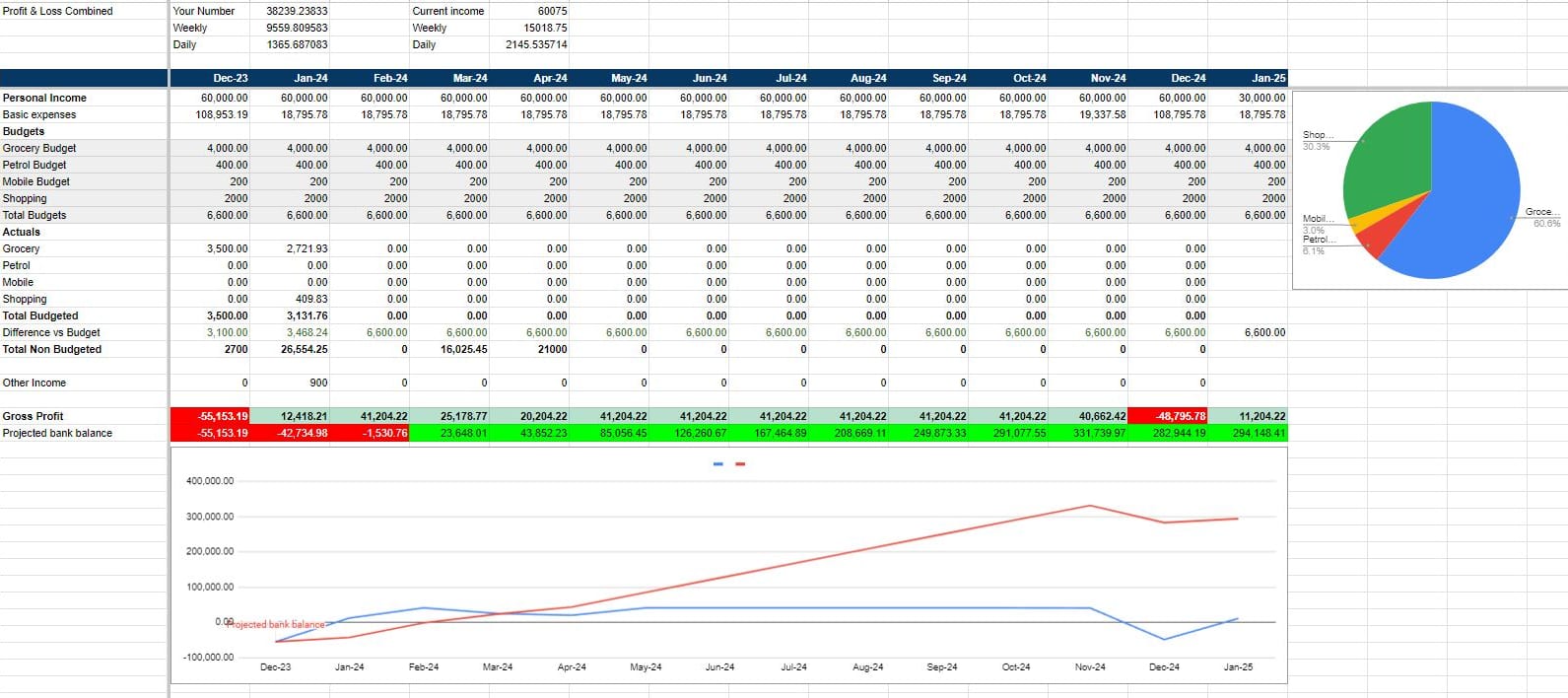Select the 'Current income' label cell
The image size is (1568, 698).
(448, 11)
